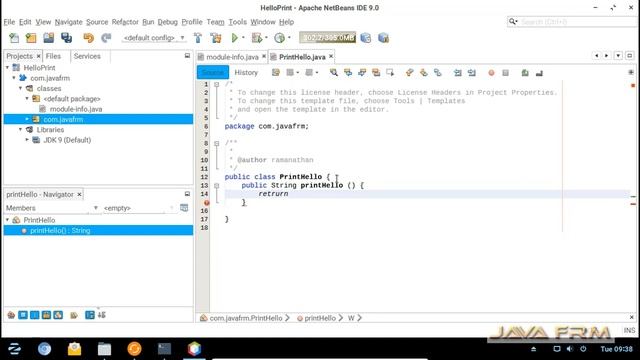
Task: Click the memory usage bar to run GC
Action: click(327, 38)
